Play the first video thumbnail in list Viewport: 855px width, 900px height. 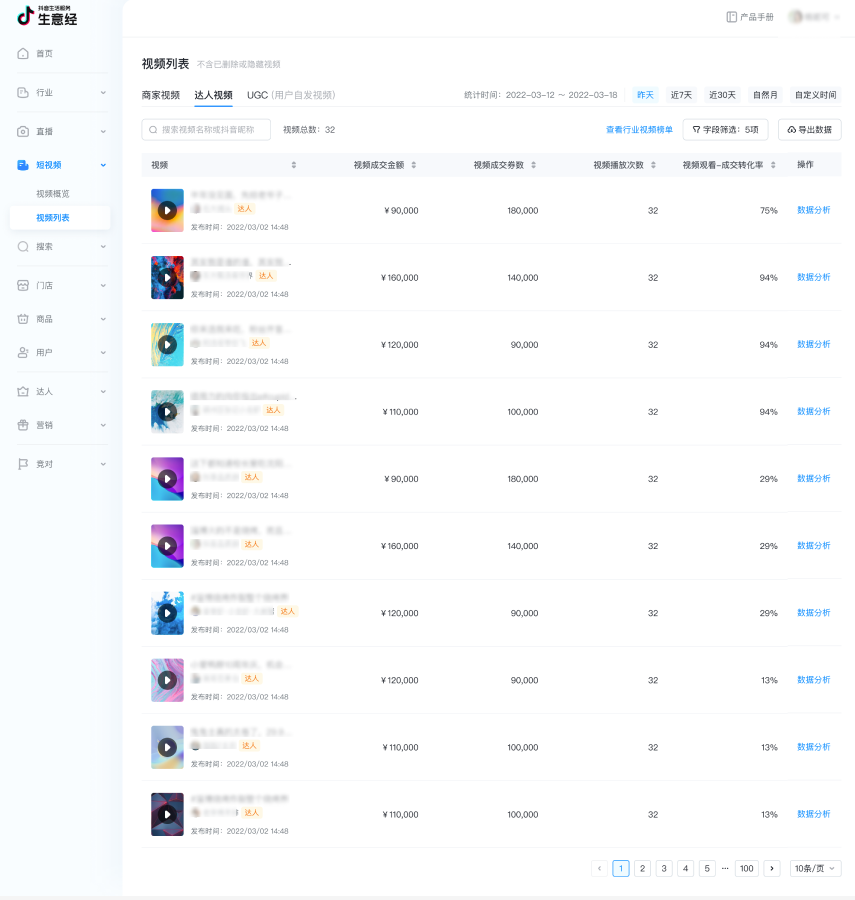pos(167,210)
